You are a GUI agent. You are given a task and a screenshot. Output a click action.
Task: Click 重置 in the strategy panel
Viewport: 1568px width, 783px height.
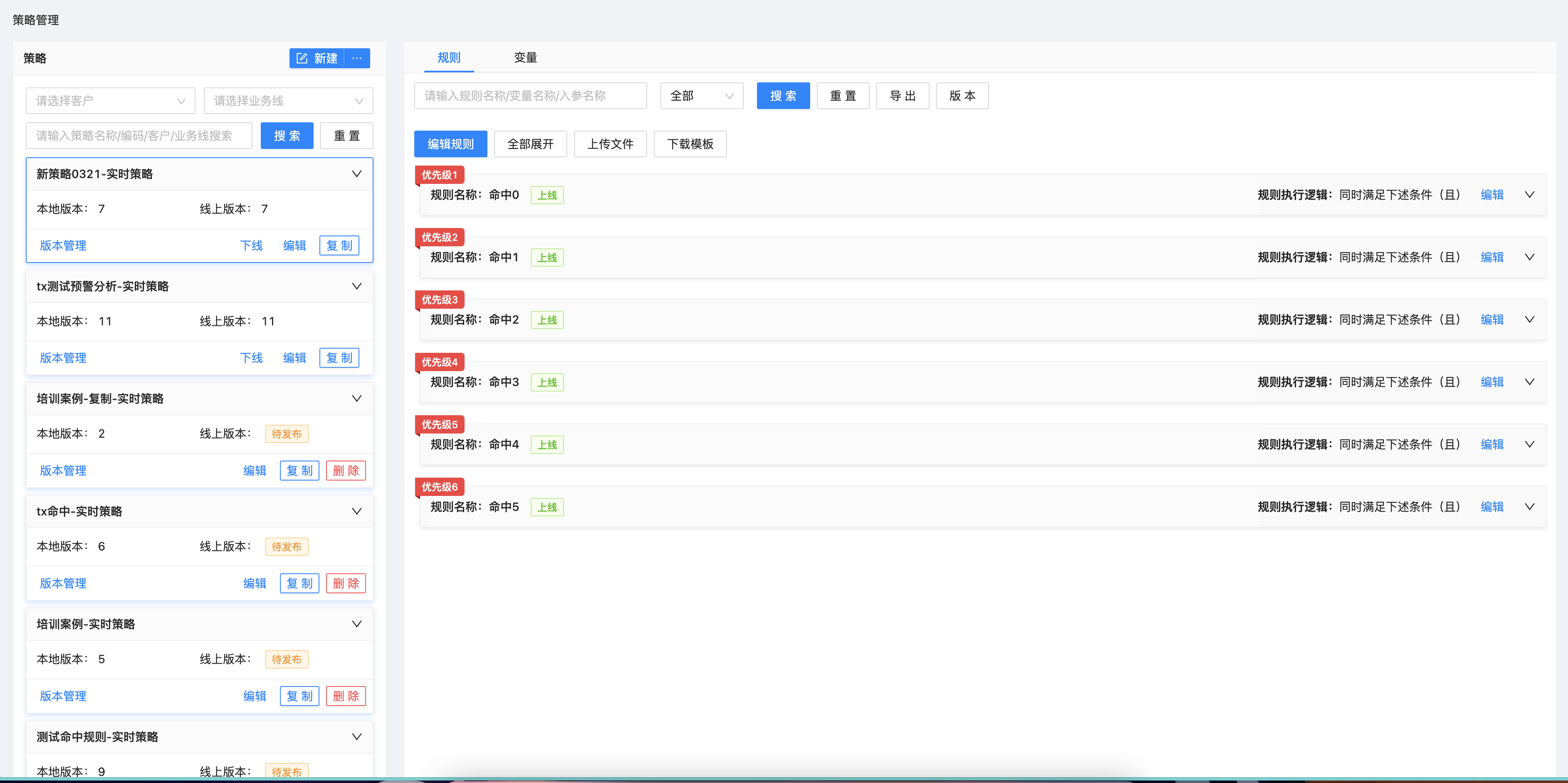pyautogui.click(x=347, y=136)
